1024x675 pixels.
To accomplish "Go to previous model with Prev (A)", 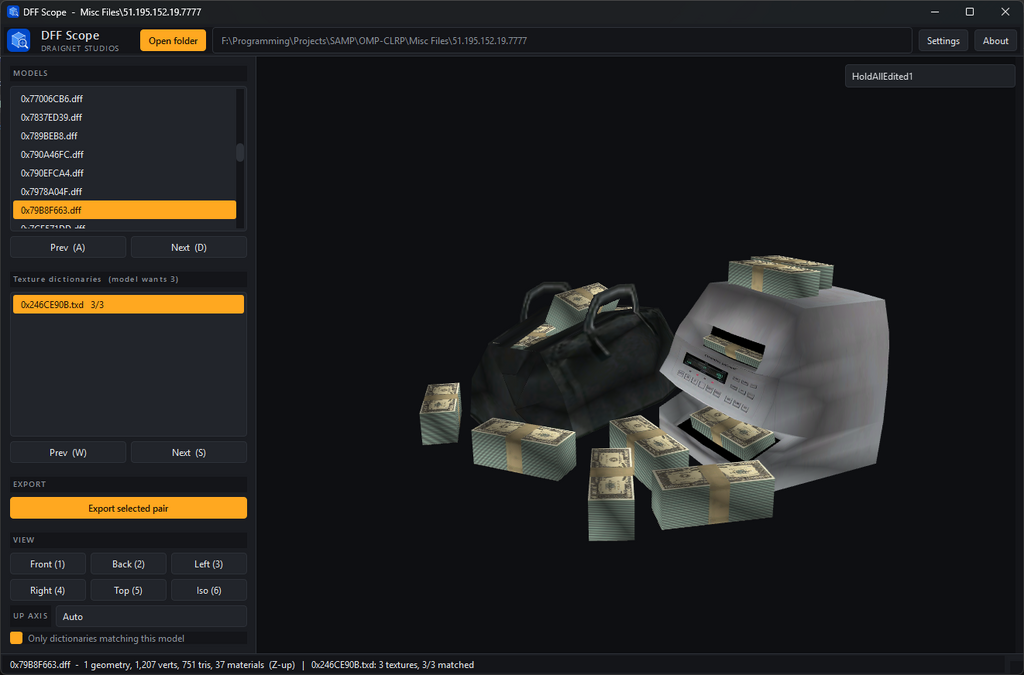I will pos(68,247).
